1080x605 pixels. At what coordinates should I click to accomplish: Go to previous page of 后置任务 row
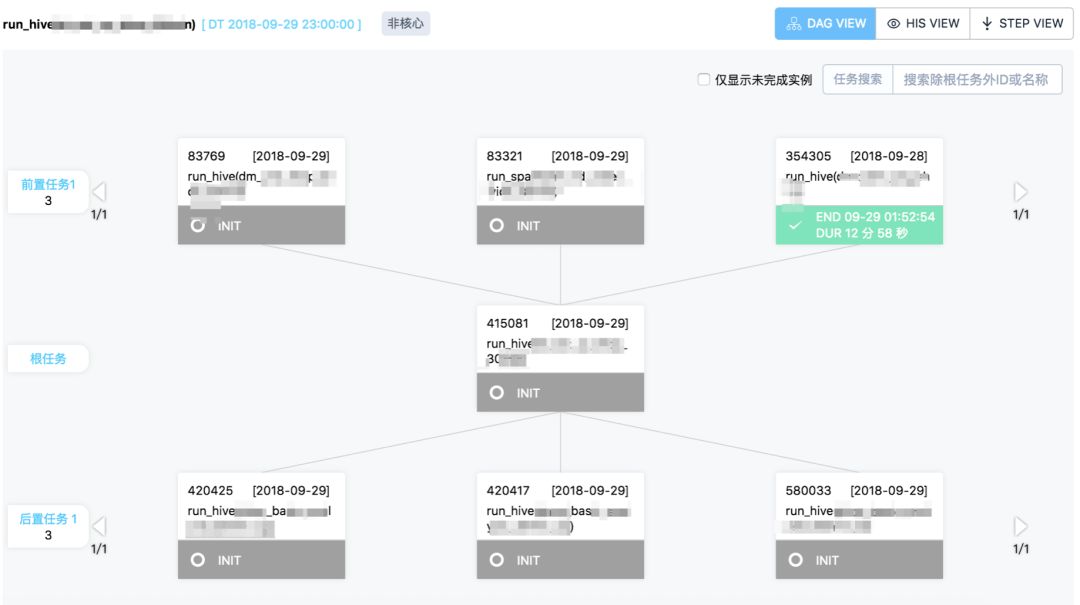99,526
